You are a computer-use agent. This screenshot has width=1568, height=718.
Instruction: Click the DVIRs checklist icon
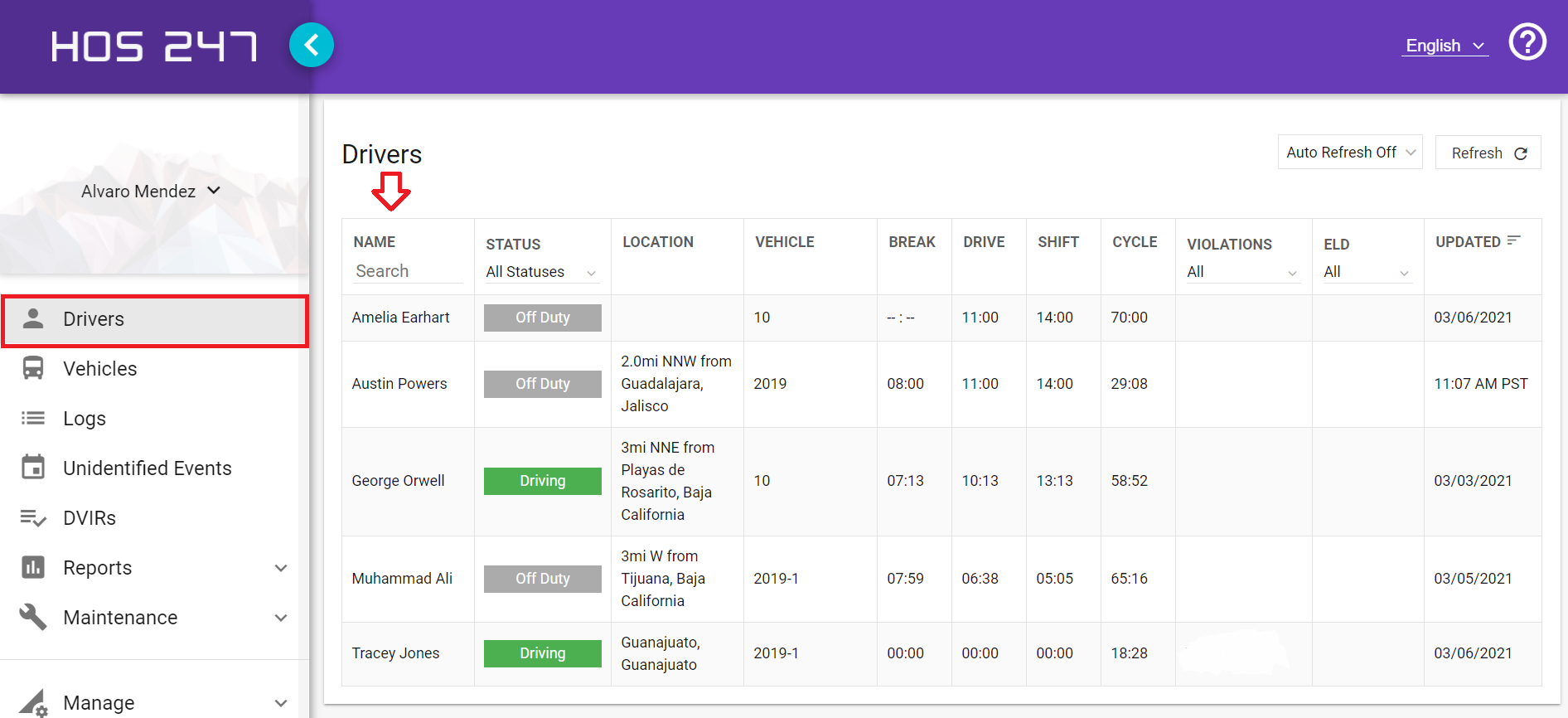click(33, 518)
